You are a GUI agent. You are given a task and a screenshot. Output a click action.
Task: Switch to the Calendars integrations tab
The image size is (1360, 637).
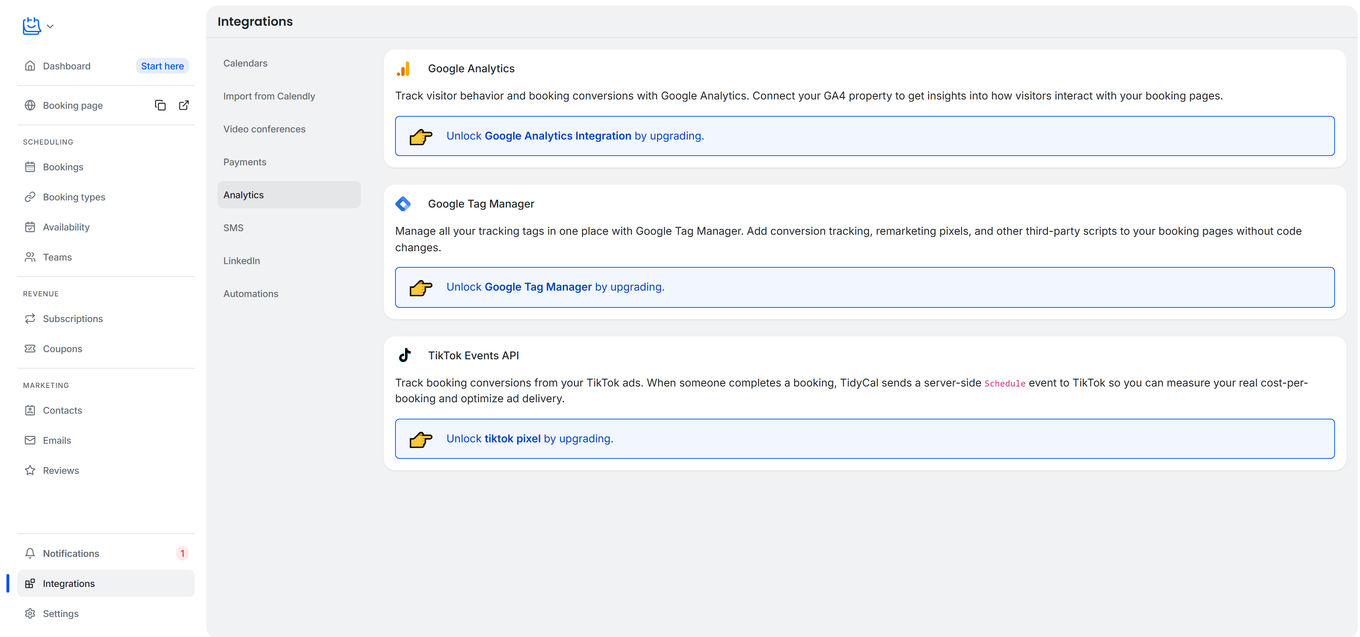289,63
